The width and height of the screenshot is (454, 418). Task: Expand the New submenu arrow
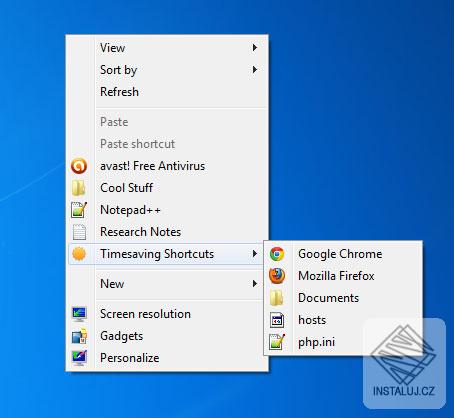255,284
